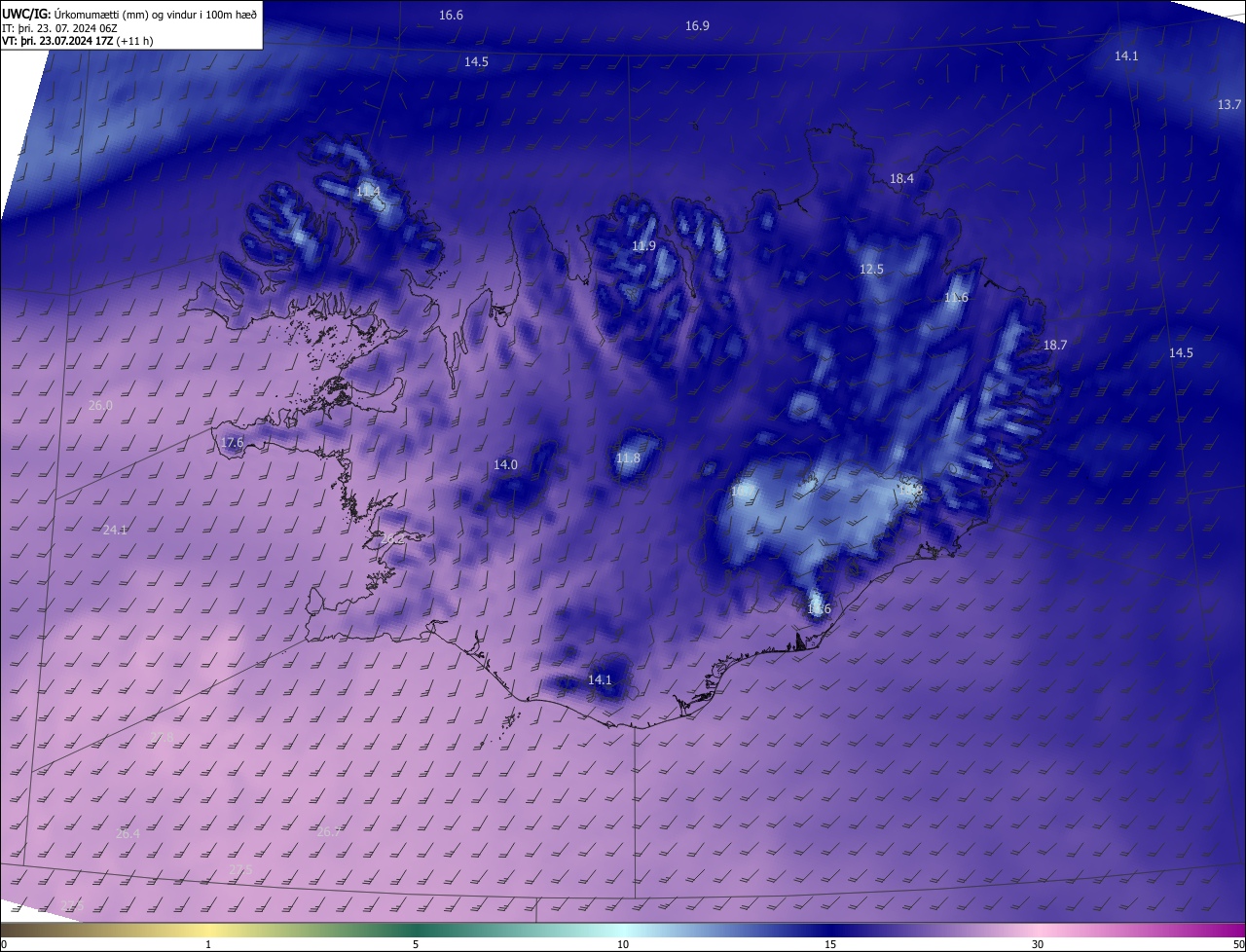
Task: Click the 11.8 value label
Action: click(629, 458)
